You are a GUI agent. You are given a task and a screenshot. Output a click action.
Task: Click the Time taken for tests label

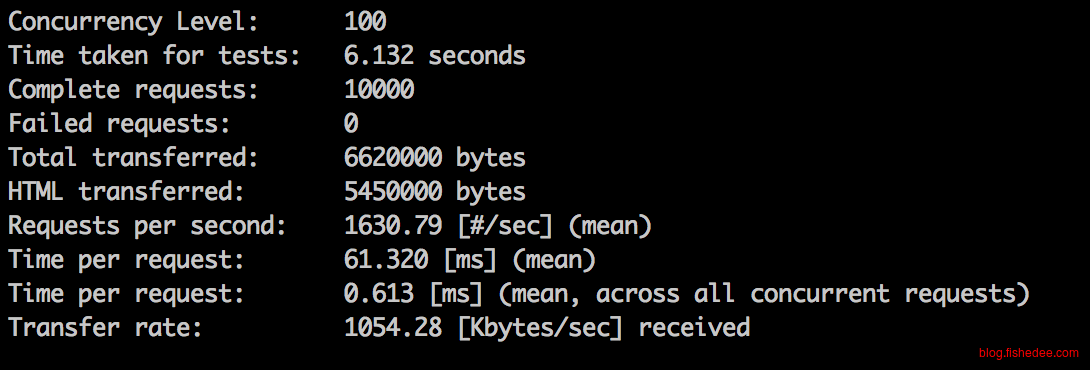pos(154,56)
